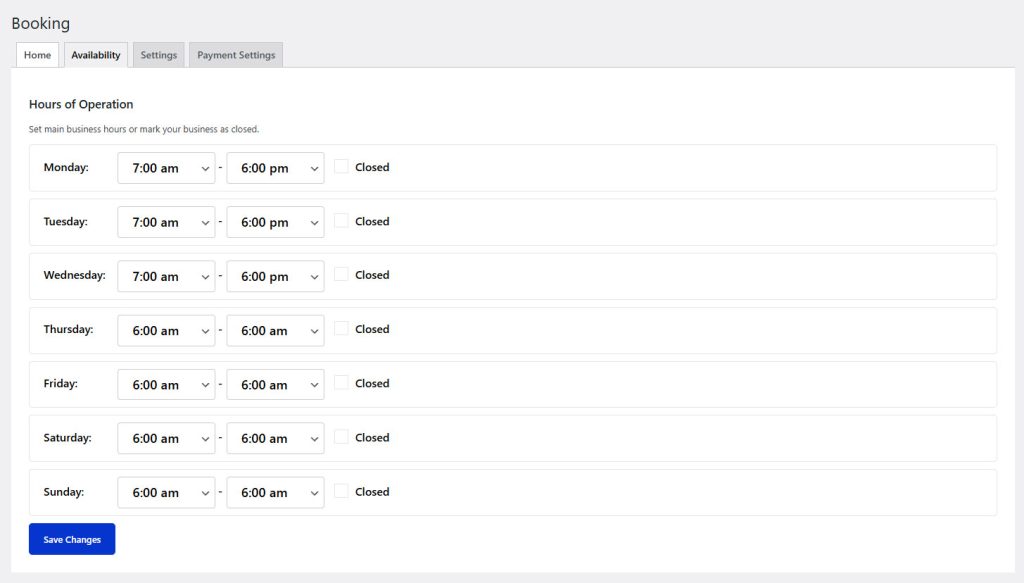Tick the Friday Closed checkbox

click(x=342, y=383)
